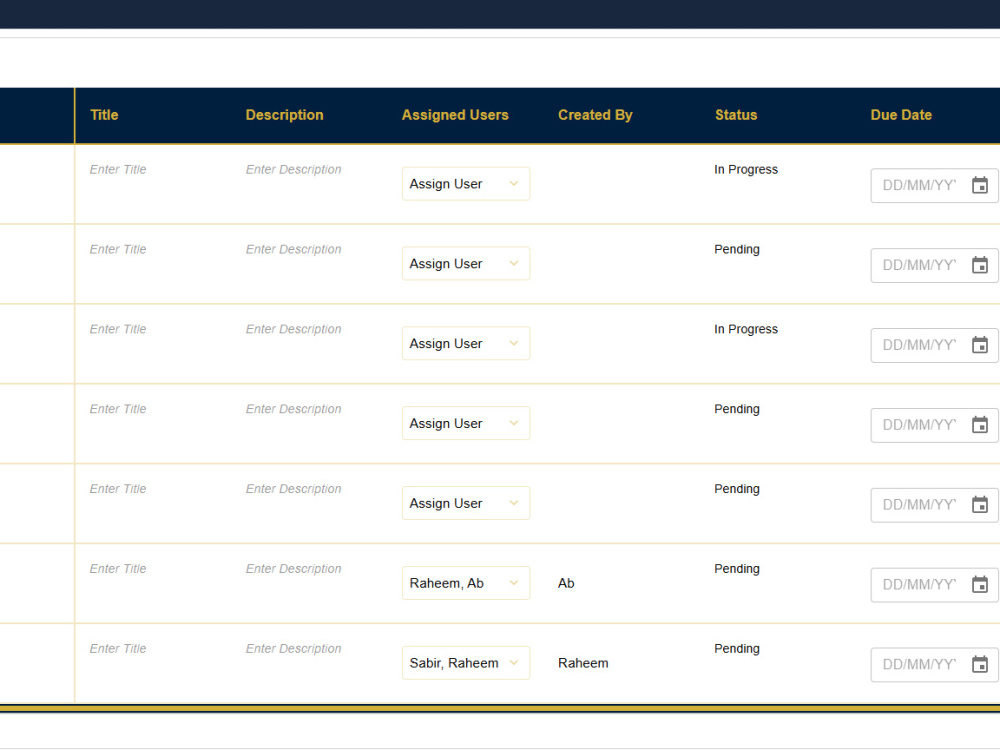Focus Enter Title in the Raheem, Ab row
This screenshot has height=750, width=1000.
click(x=118, y=568)
